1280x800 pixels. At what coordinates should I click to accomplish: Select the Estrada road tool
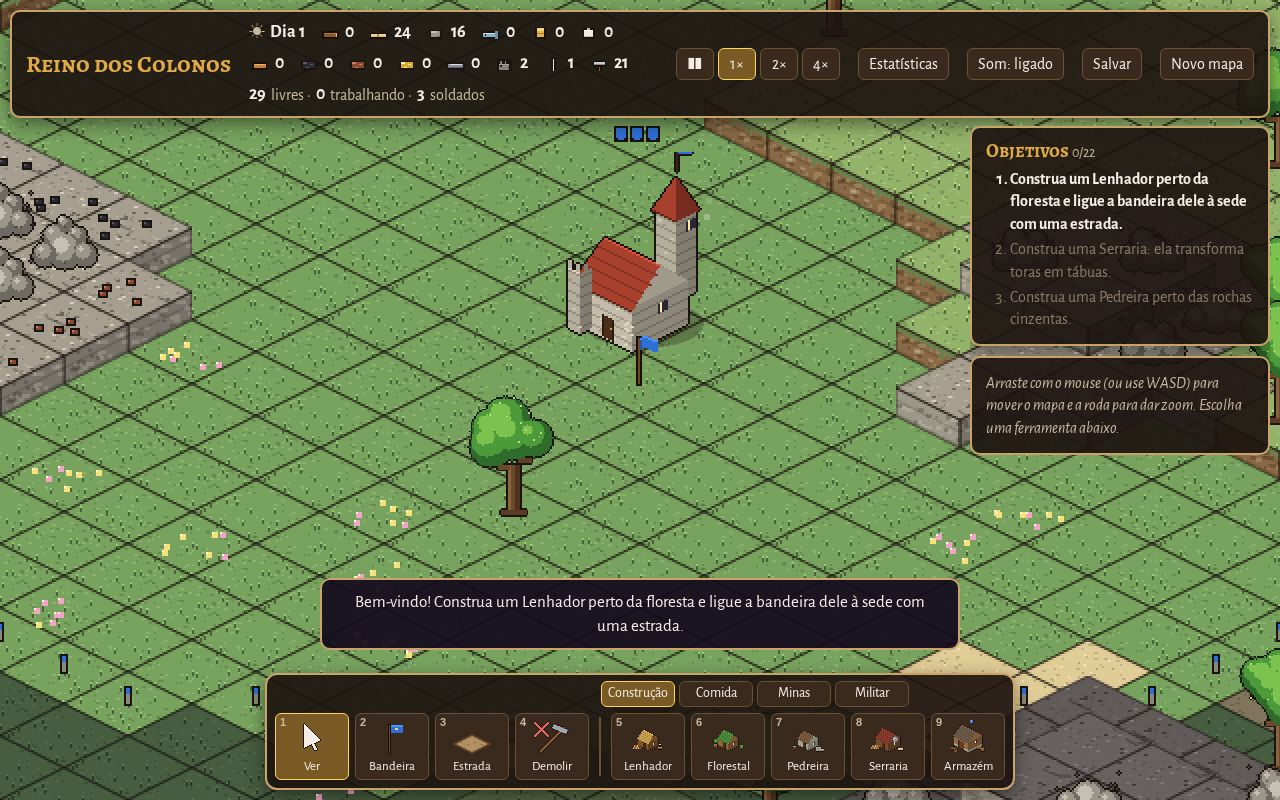[x=472, y=746]
